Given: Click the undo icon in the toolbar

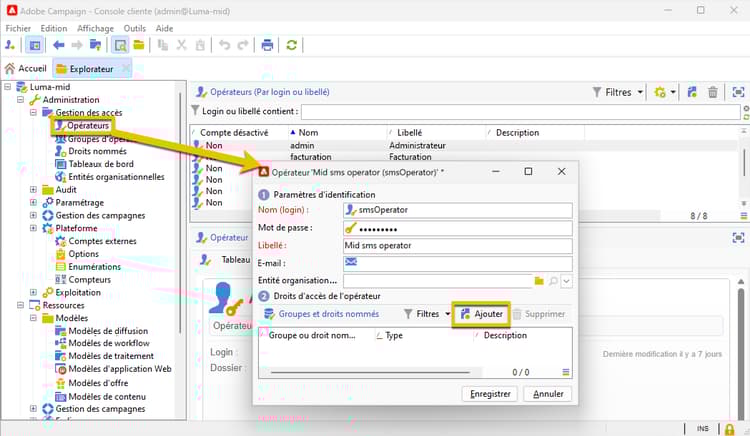Looking at the screenshot, I should [224, 45].
